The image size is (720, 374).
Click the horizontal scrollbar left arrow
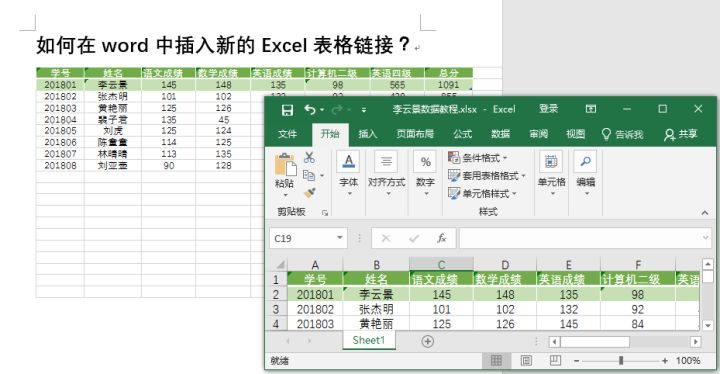554,342
